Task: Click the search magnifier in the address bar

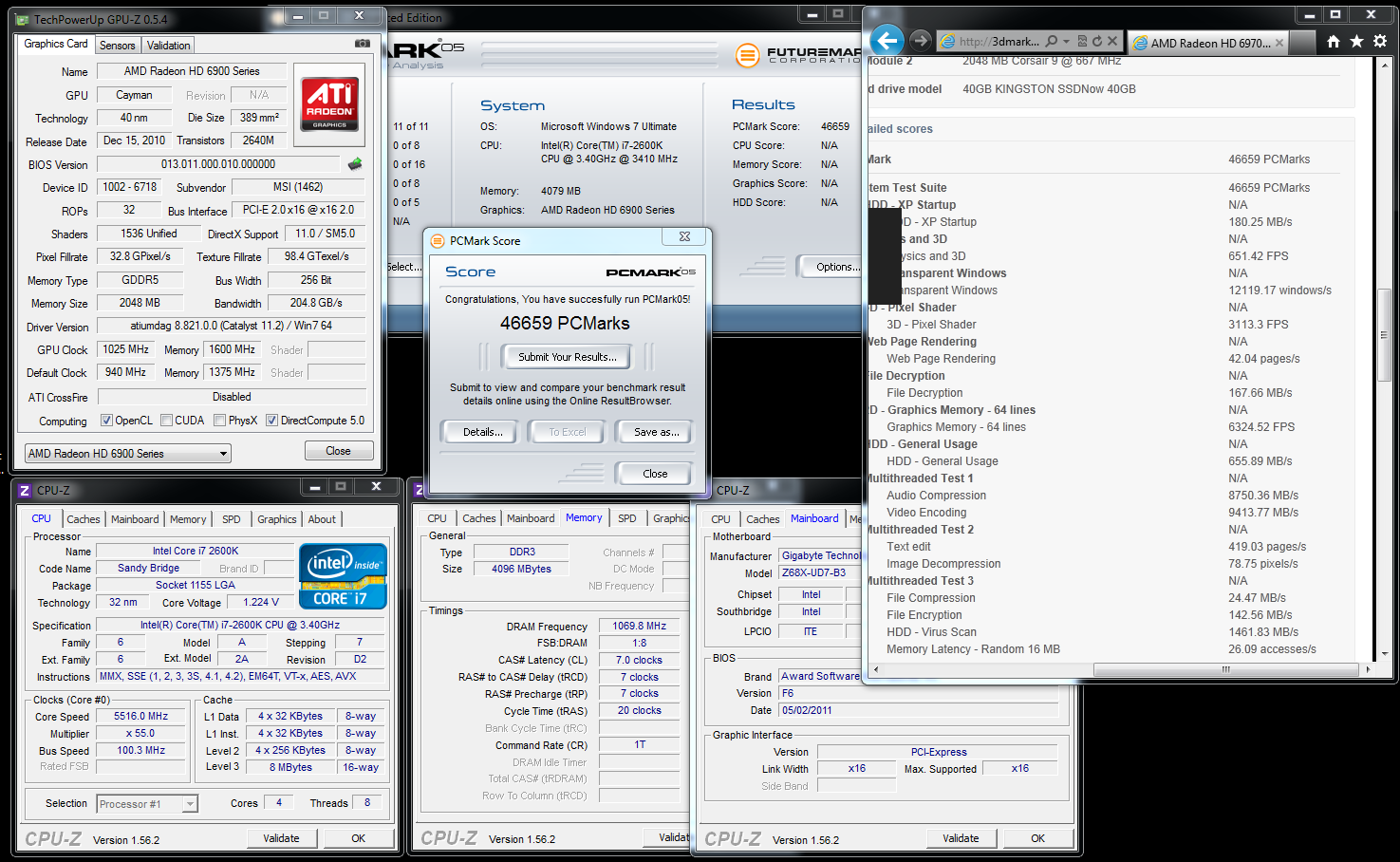Action: (x=1052, y=42)
